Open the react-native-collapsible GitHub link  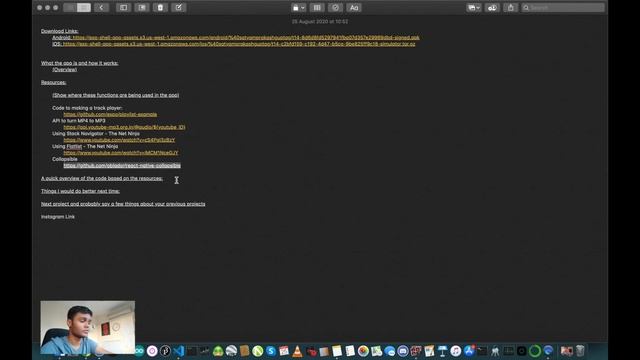(x=122, y=165)
